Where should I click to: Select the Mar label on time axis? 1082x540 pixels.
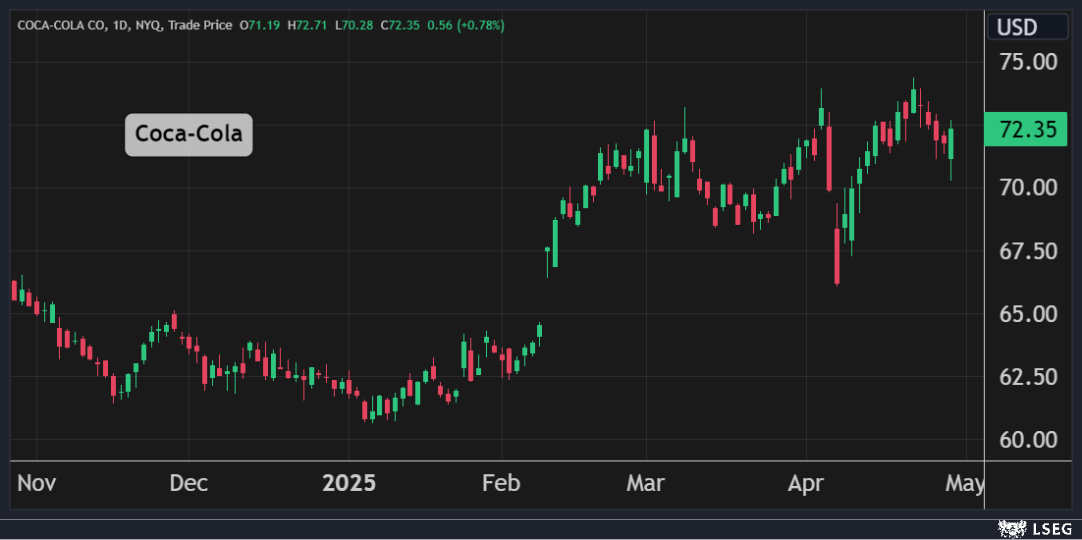click(645, 484)
